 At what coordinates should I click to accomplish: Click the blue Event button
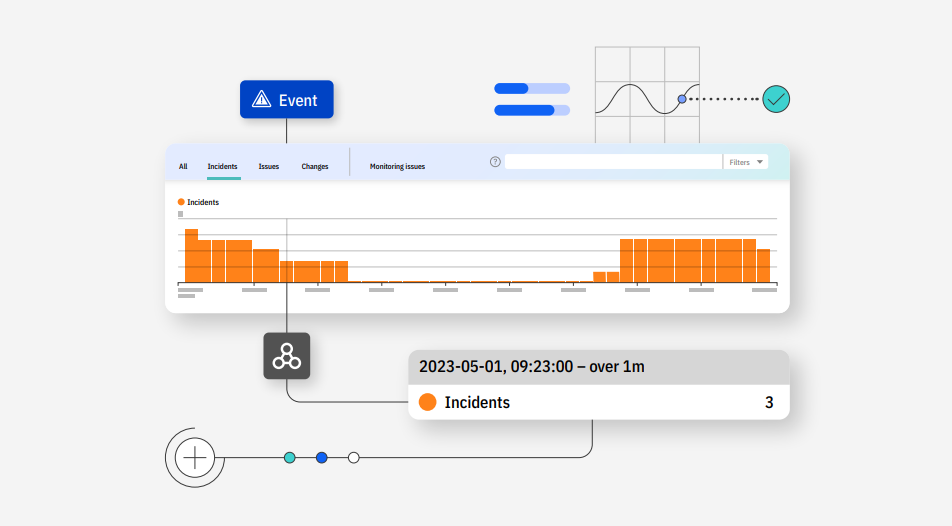(287, 100)
